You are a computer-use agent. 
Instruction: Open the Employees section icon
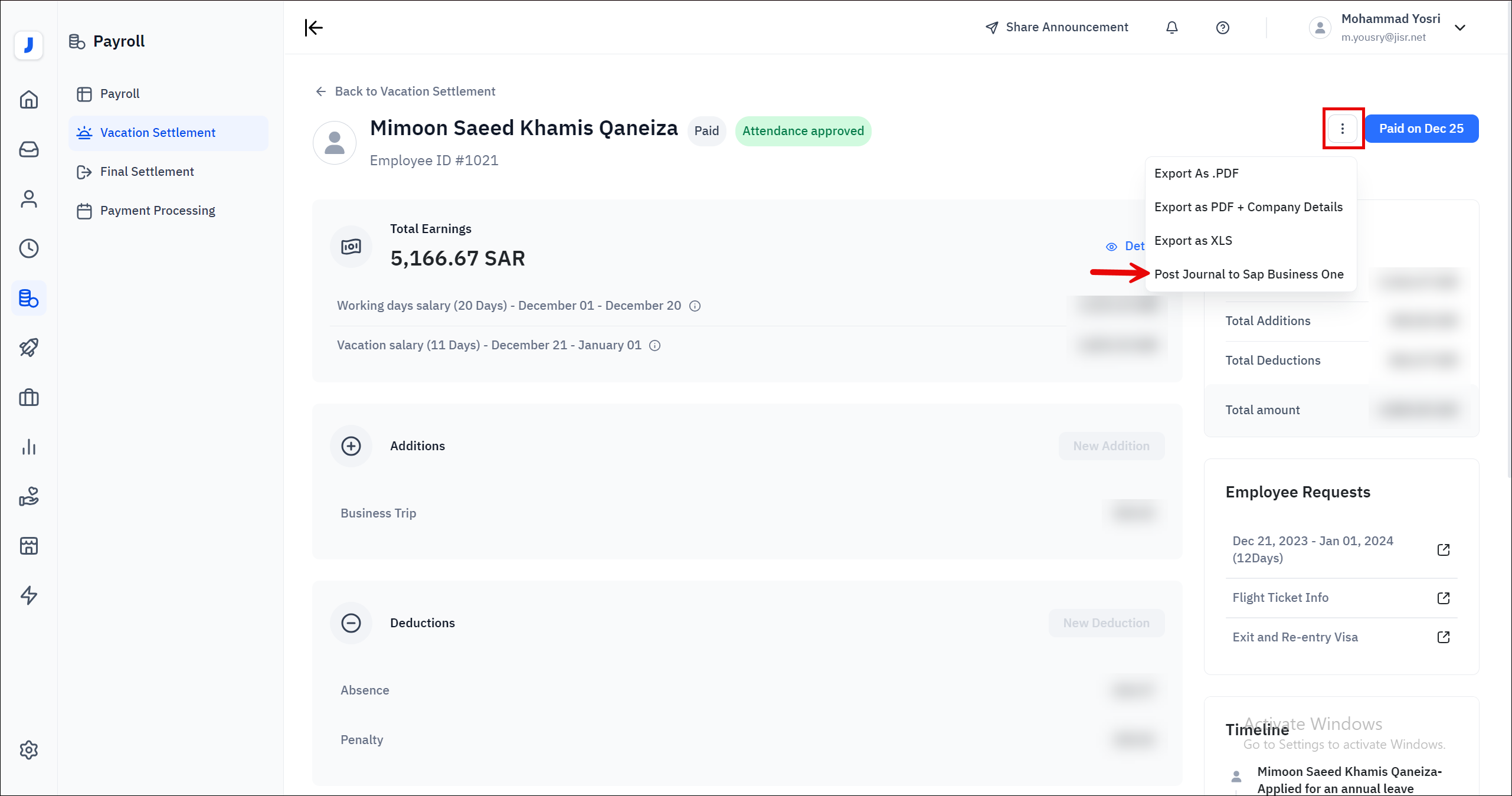[x=28, y=199]
